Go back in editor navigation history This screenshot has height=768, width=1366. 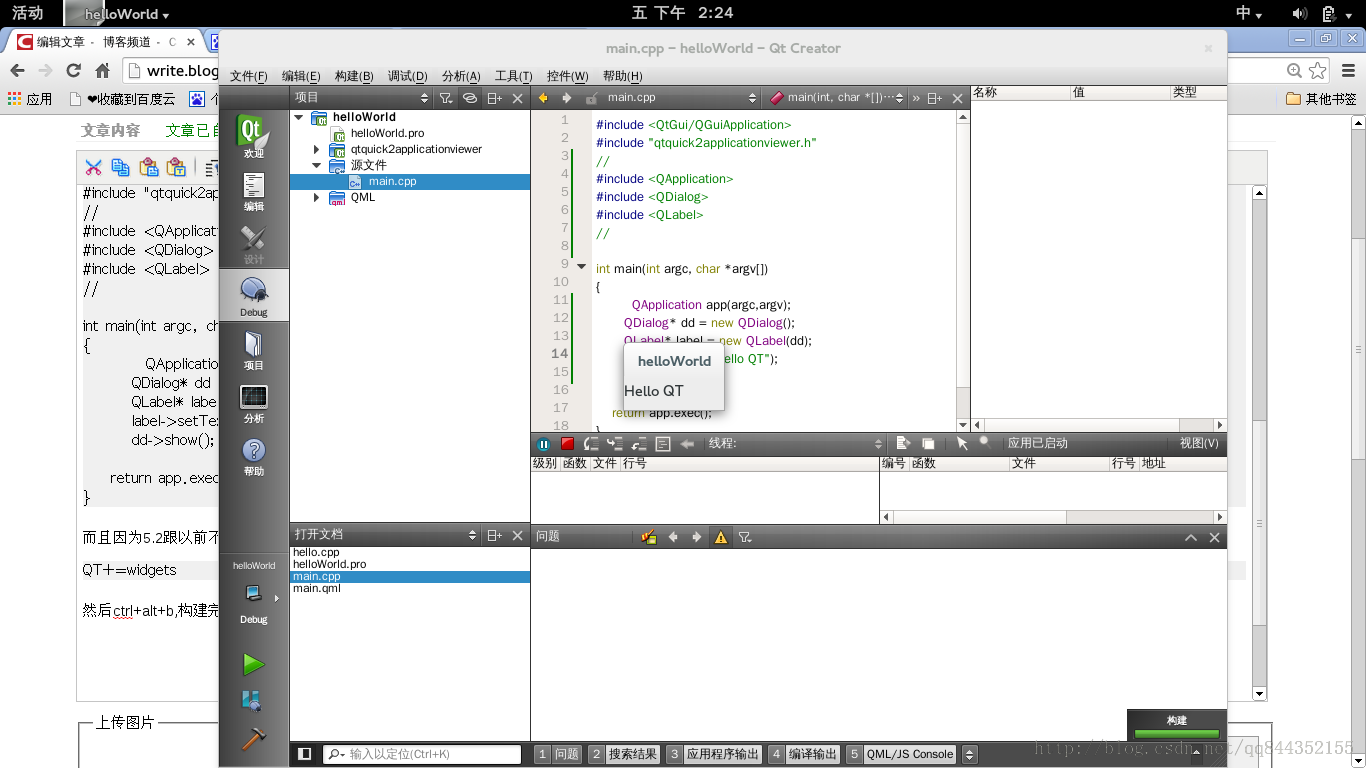tap(544, 98)
